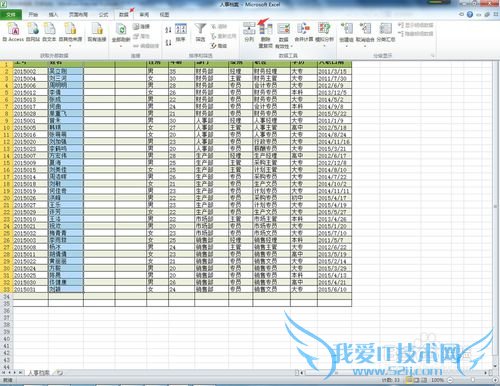Click the Advanced (高级) filter button
The image size is (500, 386).
click(x=219, y=46)
